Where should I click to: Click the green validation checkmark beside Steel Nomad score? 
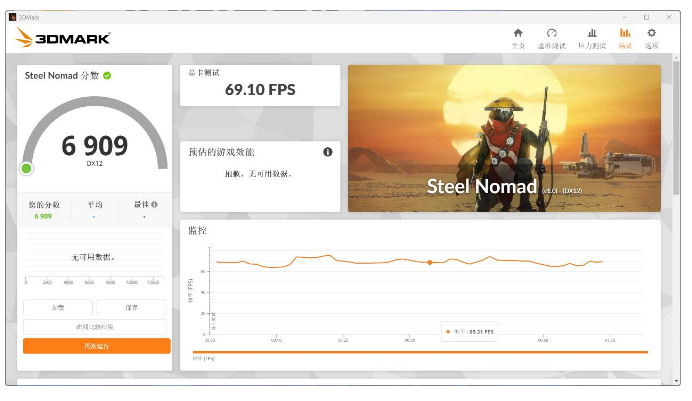pos(107,75)
